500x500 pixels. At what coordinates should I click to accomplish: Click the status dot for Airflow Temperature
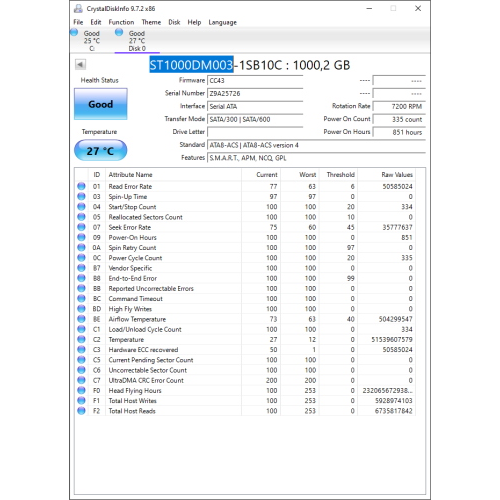[x=81, y=319]
